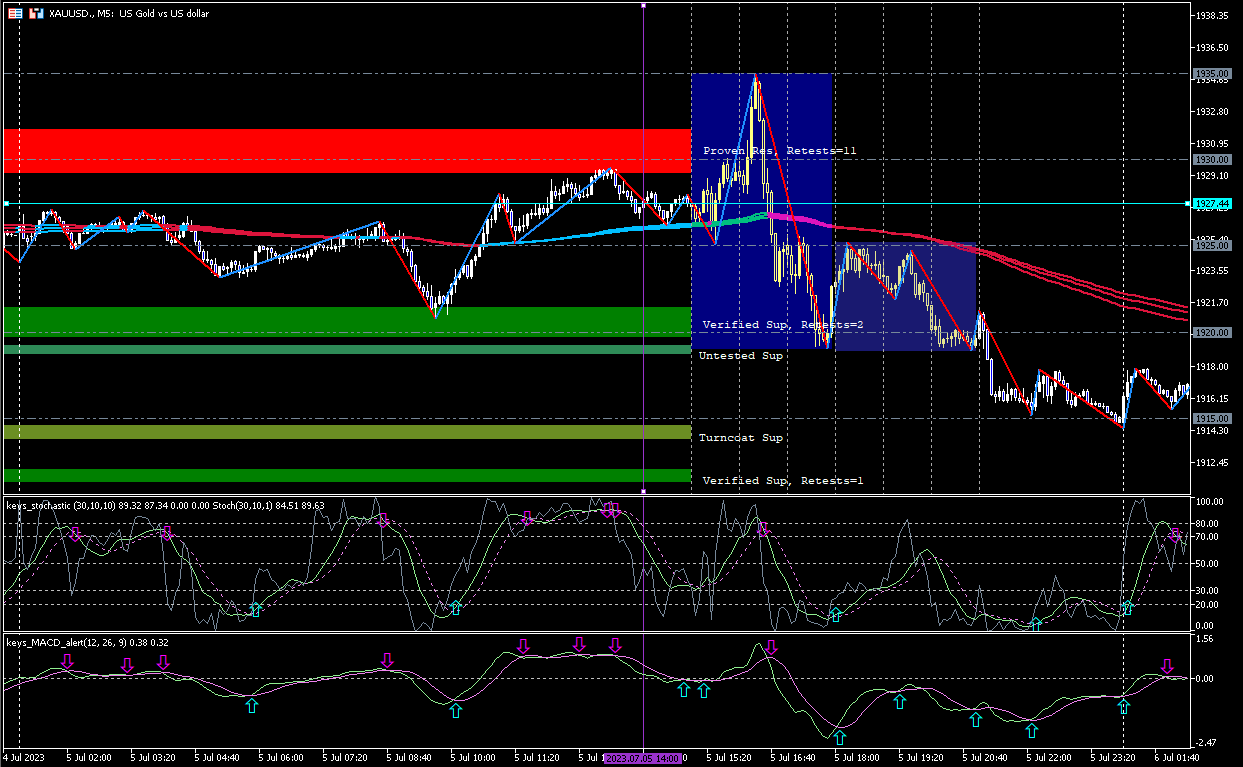Click the cyan 1927.44 current price label
The image size is (1243, 767).
click(x=1210, y=204)
